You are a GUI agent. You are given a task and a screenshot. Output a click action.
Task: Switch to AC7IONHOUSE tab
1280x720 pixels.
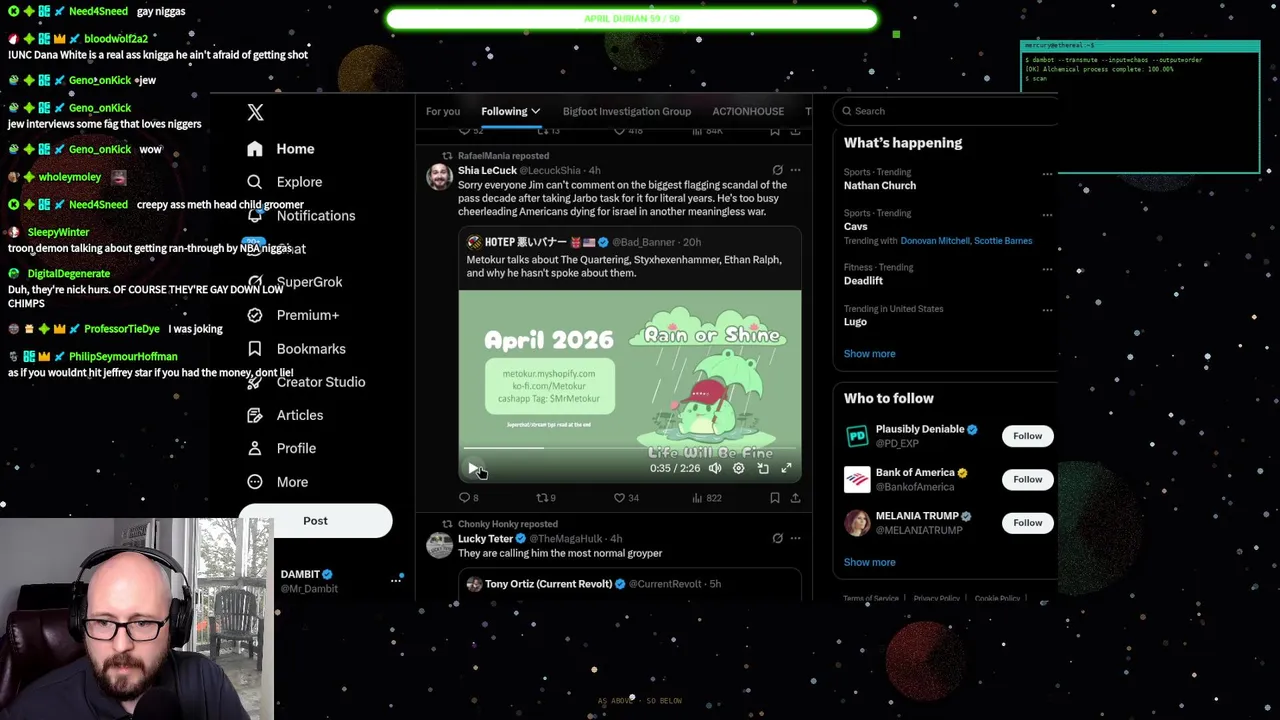[748, 111]
